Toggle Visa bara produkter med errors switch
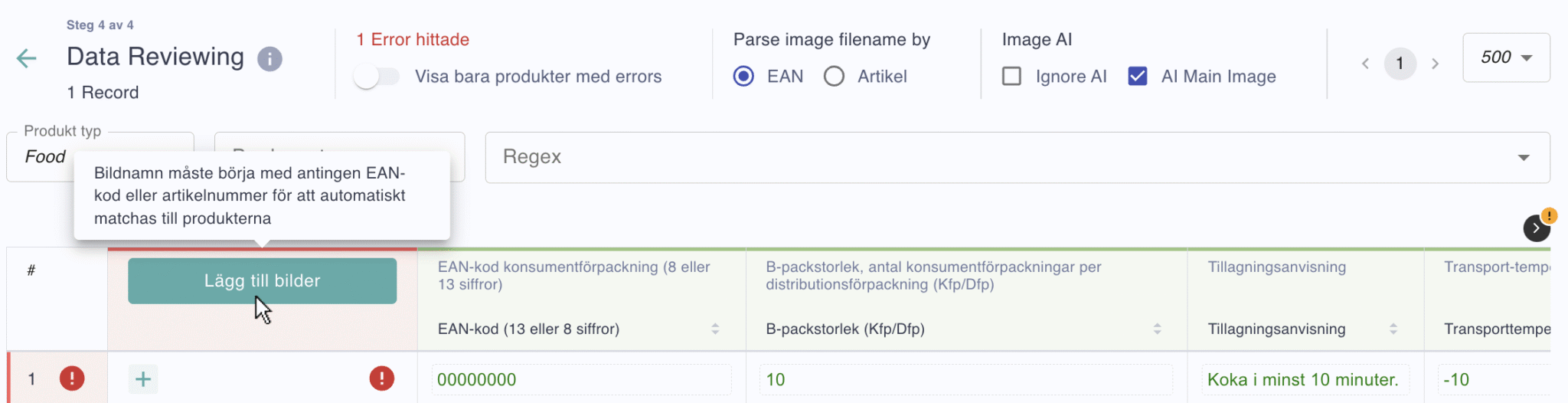 click(377, 77)
